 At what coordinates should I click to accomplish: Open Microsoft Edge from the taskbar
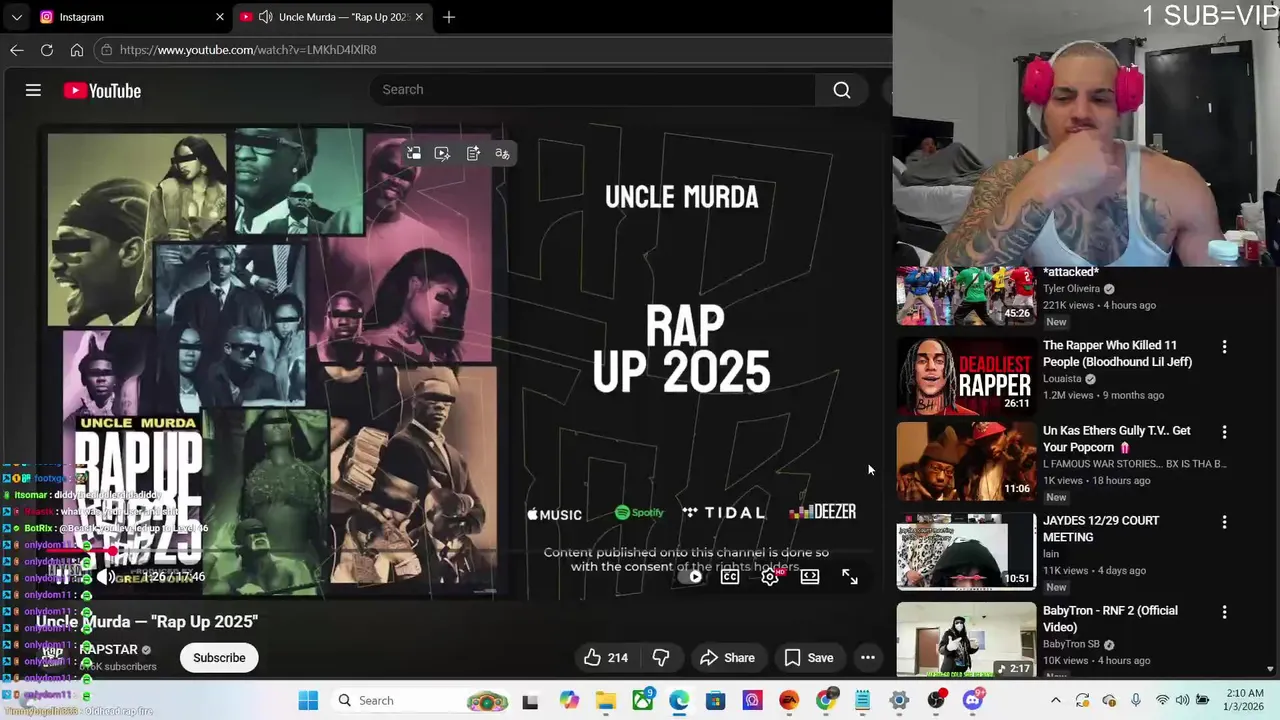tap(679, 700)
